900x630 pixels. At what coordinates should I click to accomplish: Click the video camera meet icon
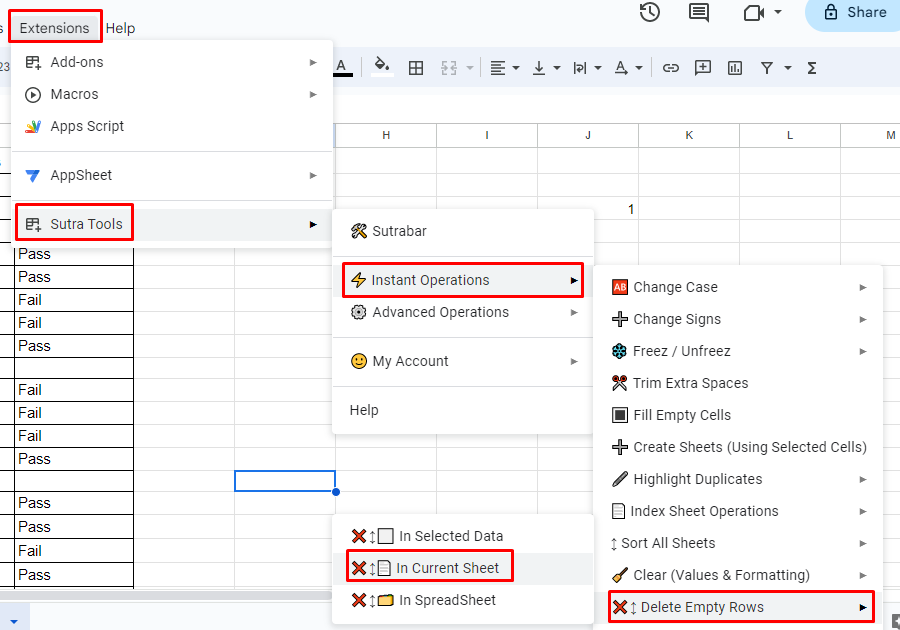(x=754, y=13)
